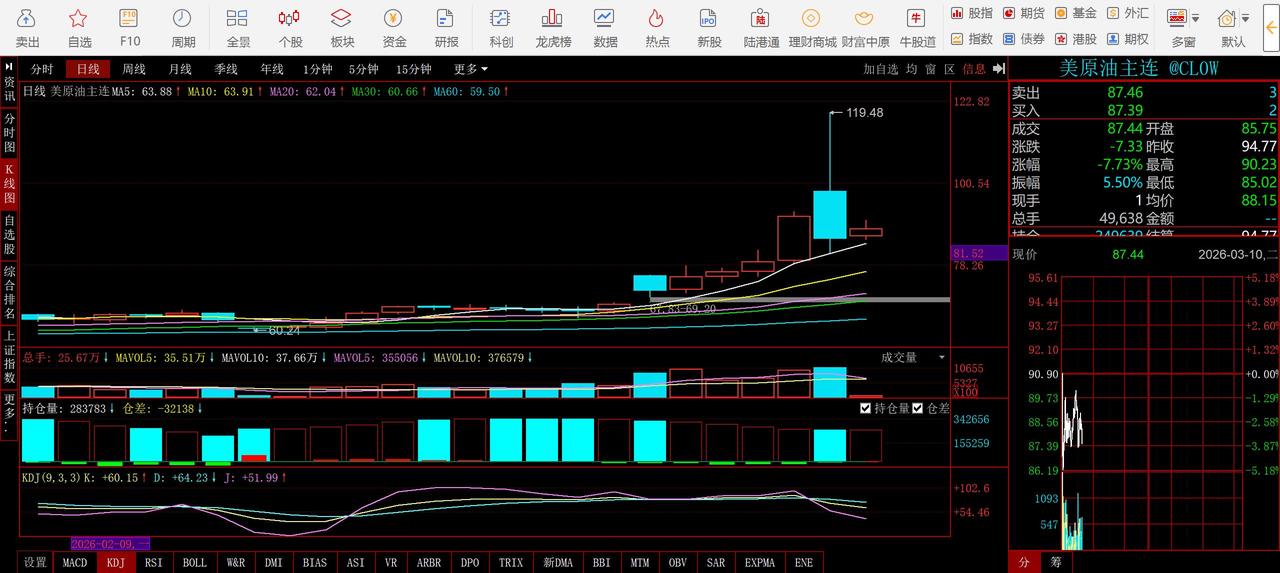Screen dimensions: 1280x573
Task: Open the 外汇 forex shortcut
Action: point(1127,13)
